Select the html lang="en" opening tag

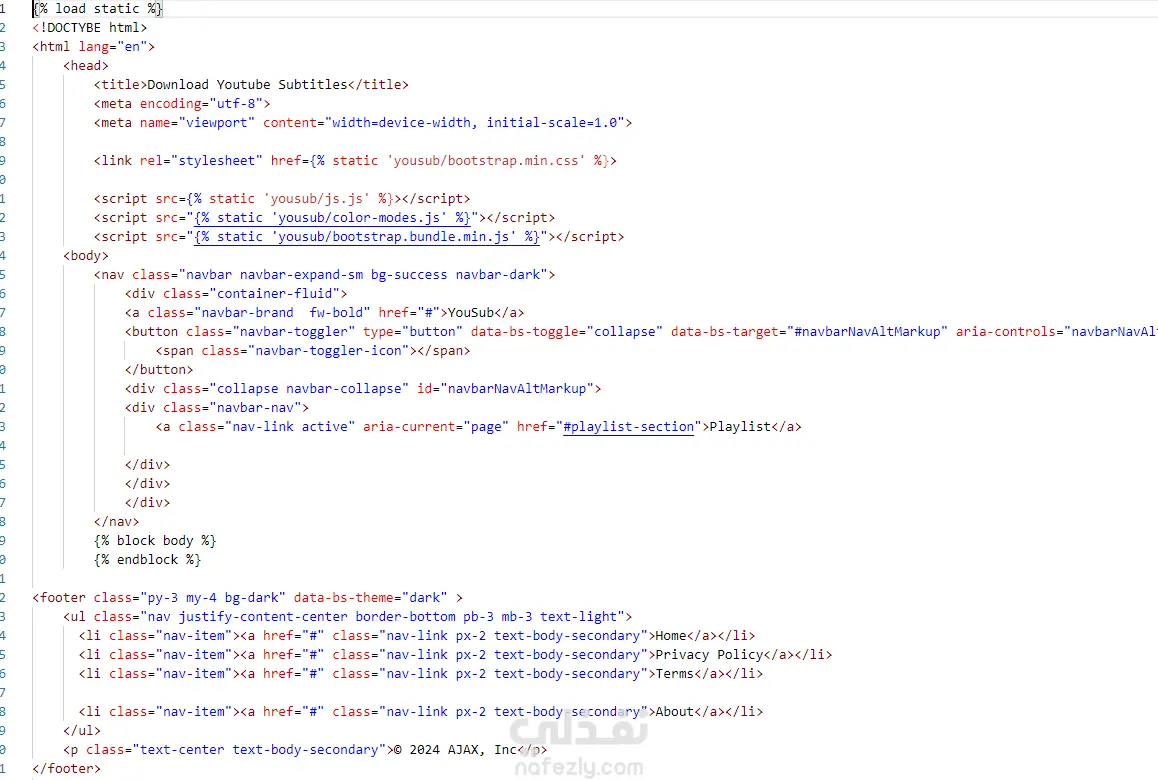pyautogui.click(x=94, y=47)
